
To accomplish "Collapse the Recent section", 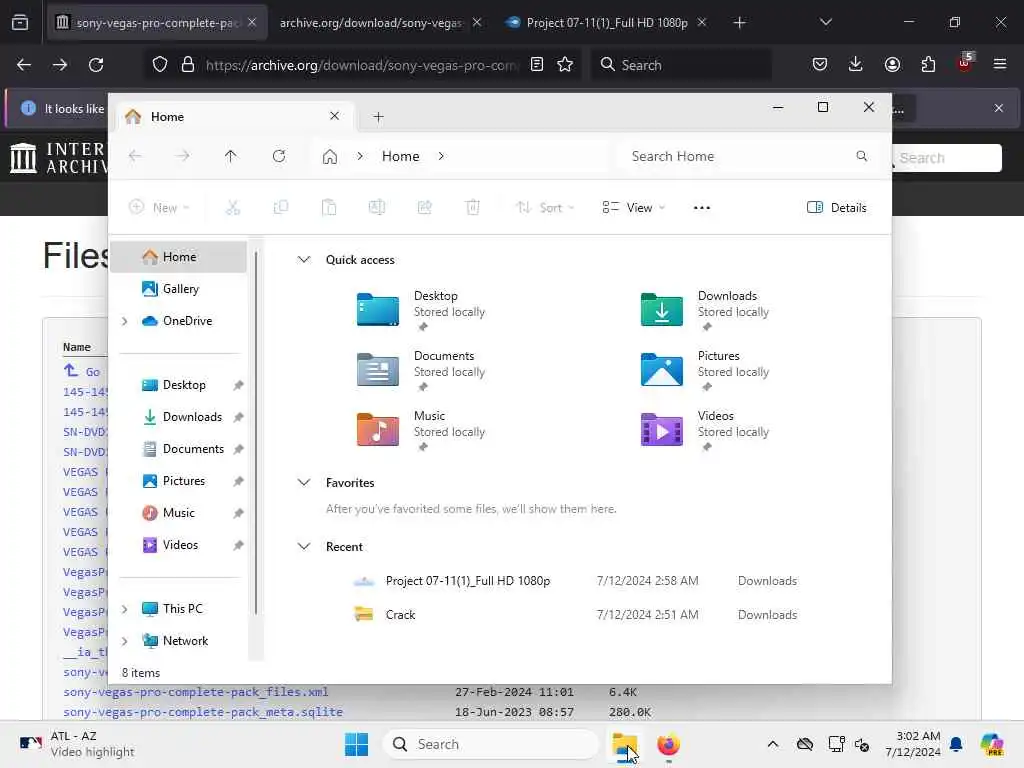I will [x=304, y=547].
